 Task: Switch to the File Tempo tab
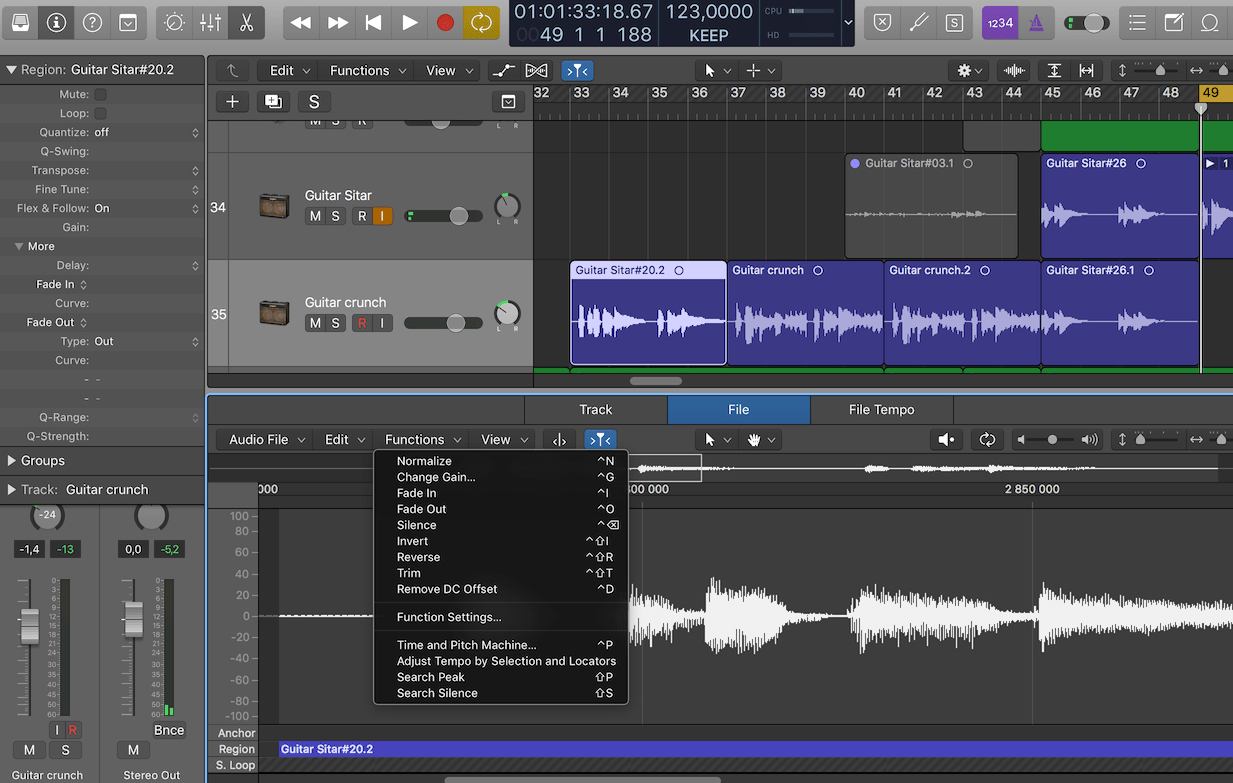pyautogui.click(x=882, y=409)
